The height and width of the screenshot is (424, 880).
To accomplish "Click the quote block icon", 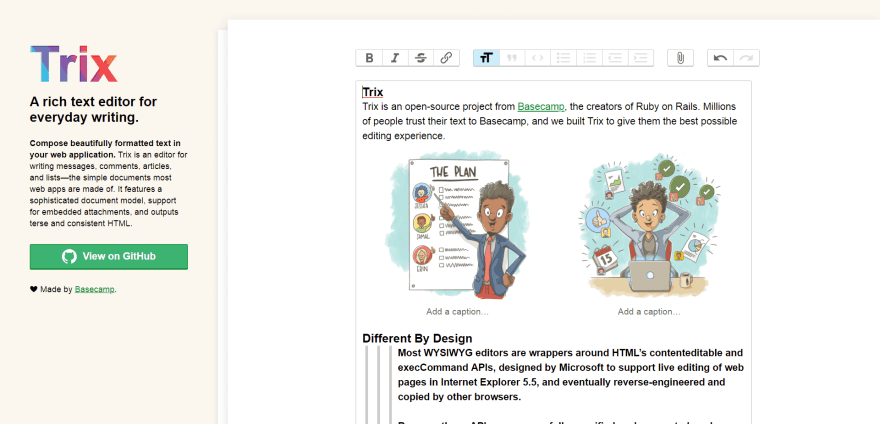I will pyautogui.click(x=512, y=58).
